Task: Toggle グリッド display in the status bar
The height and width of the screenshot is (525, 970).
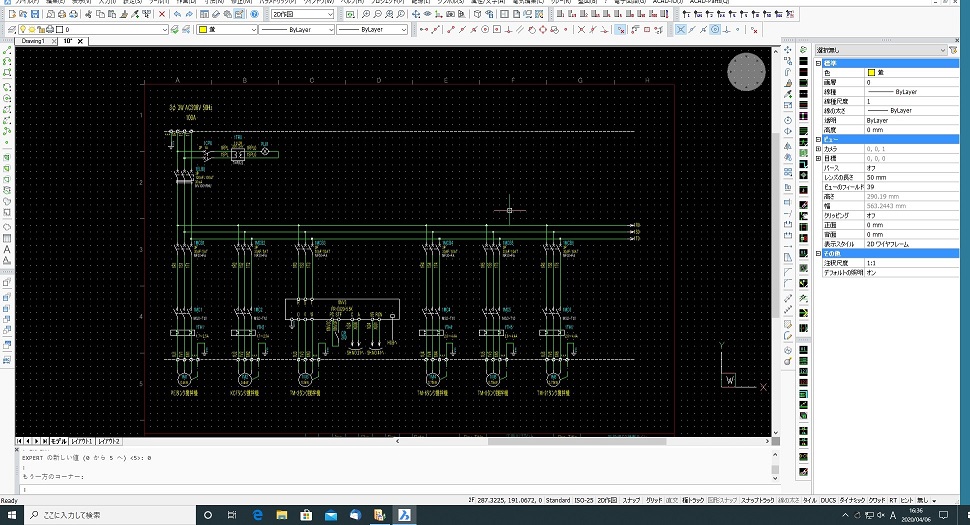Action: tap(653, 500)
